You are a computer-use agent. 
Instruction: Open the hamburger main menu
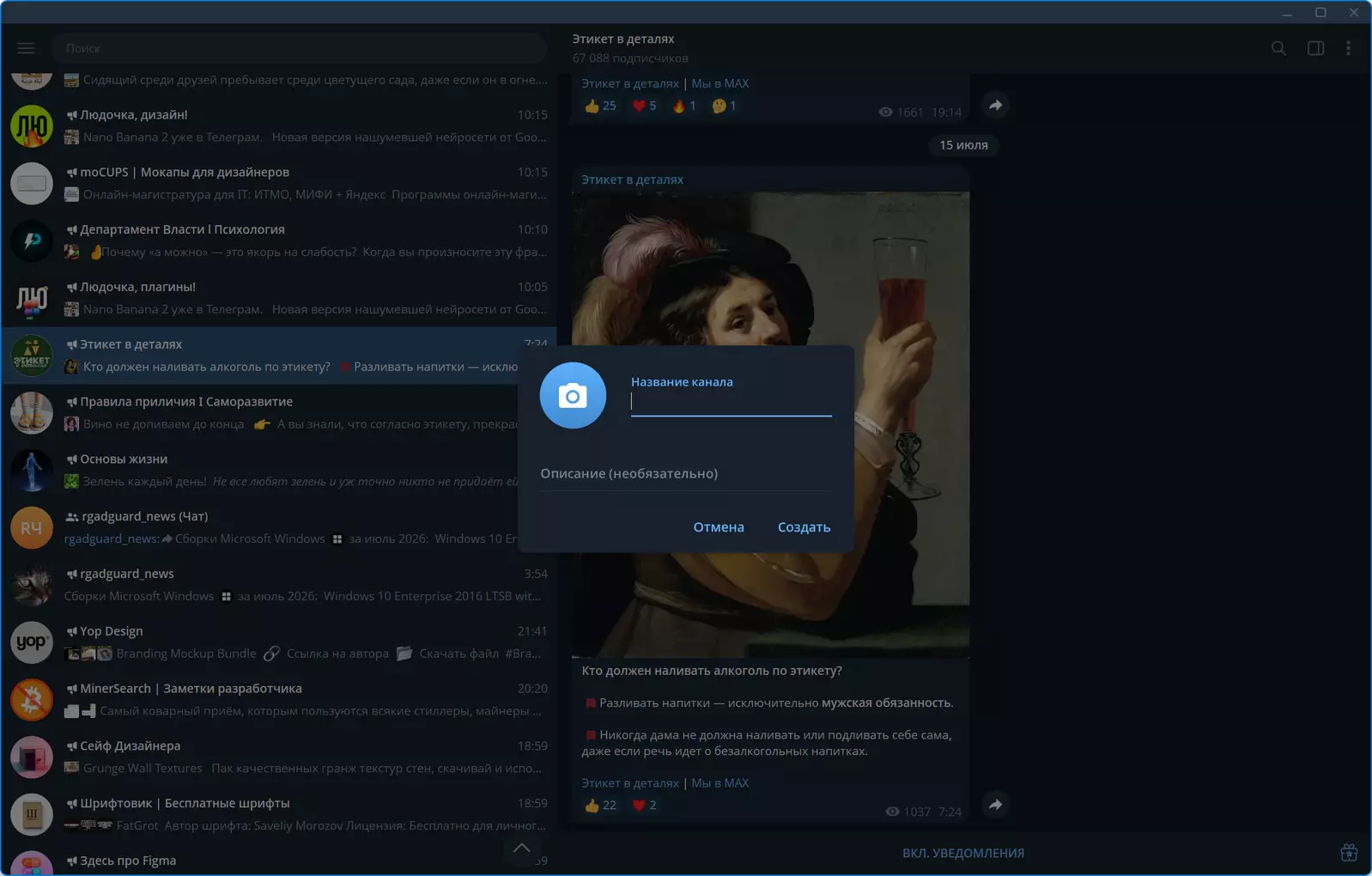[x=26, y=48]
